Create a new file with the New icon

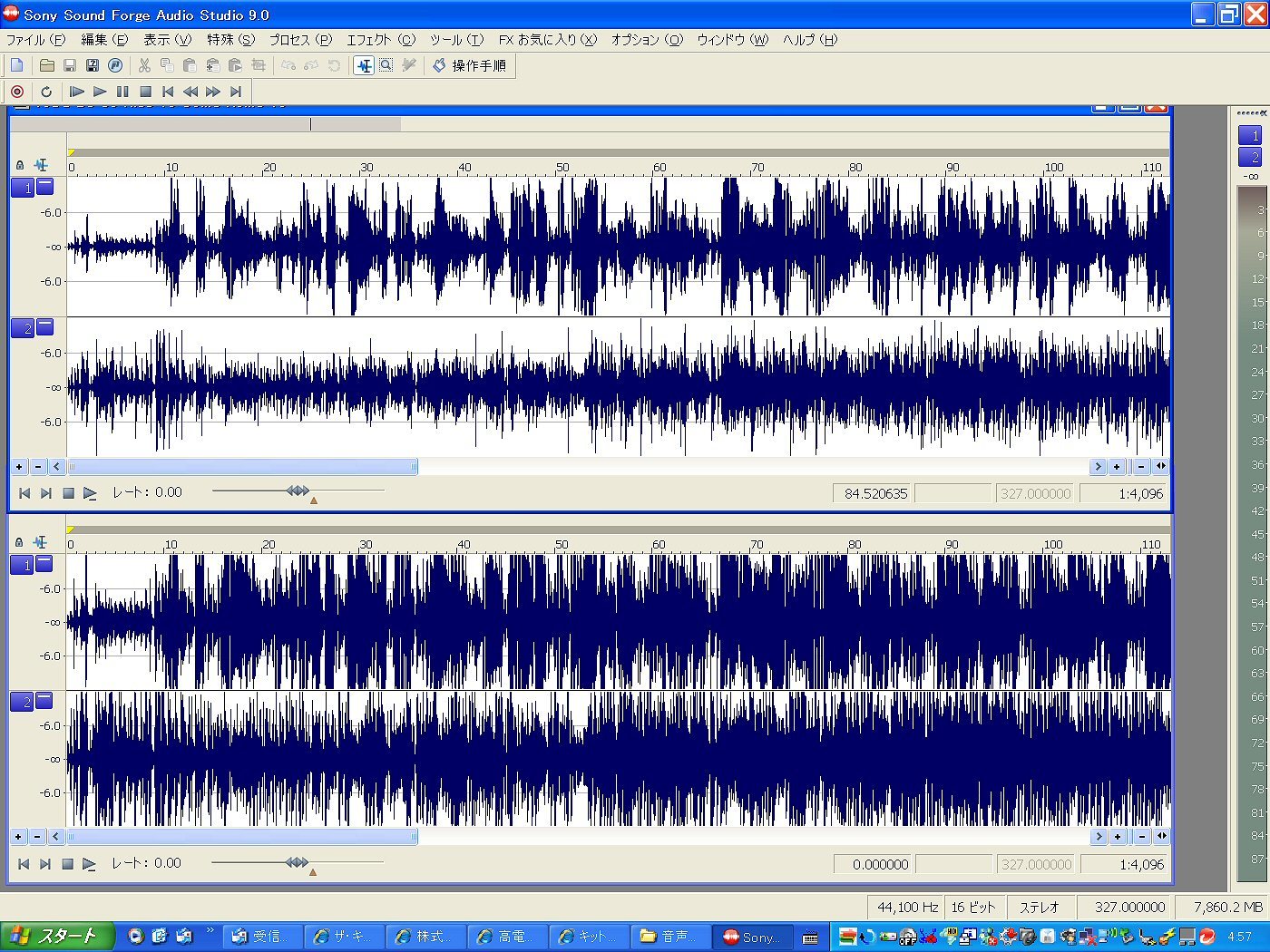[17, 65]
